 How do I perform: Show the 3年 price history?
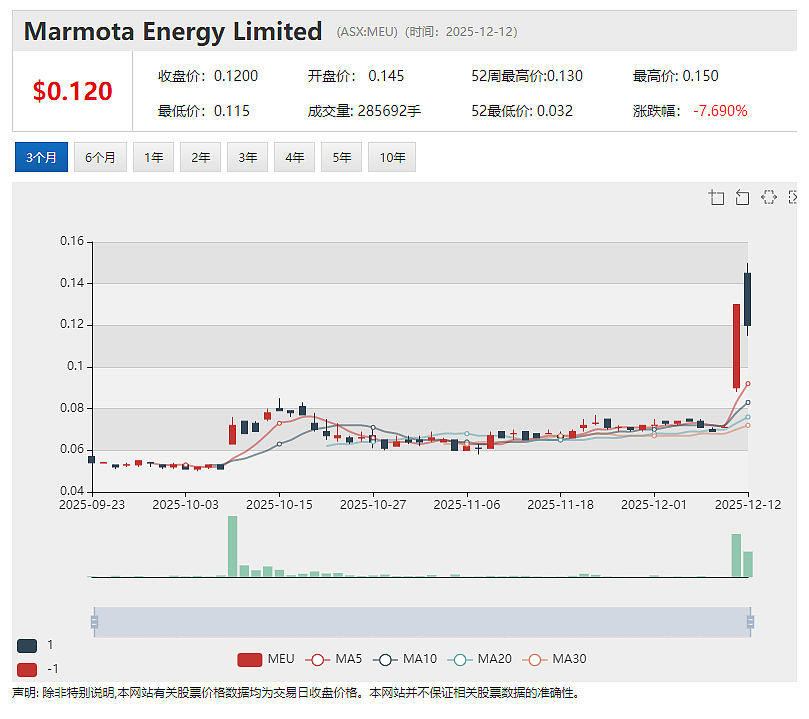(x=247, y=157)
